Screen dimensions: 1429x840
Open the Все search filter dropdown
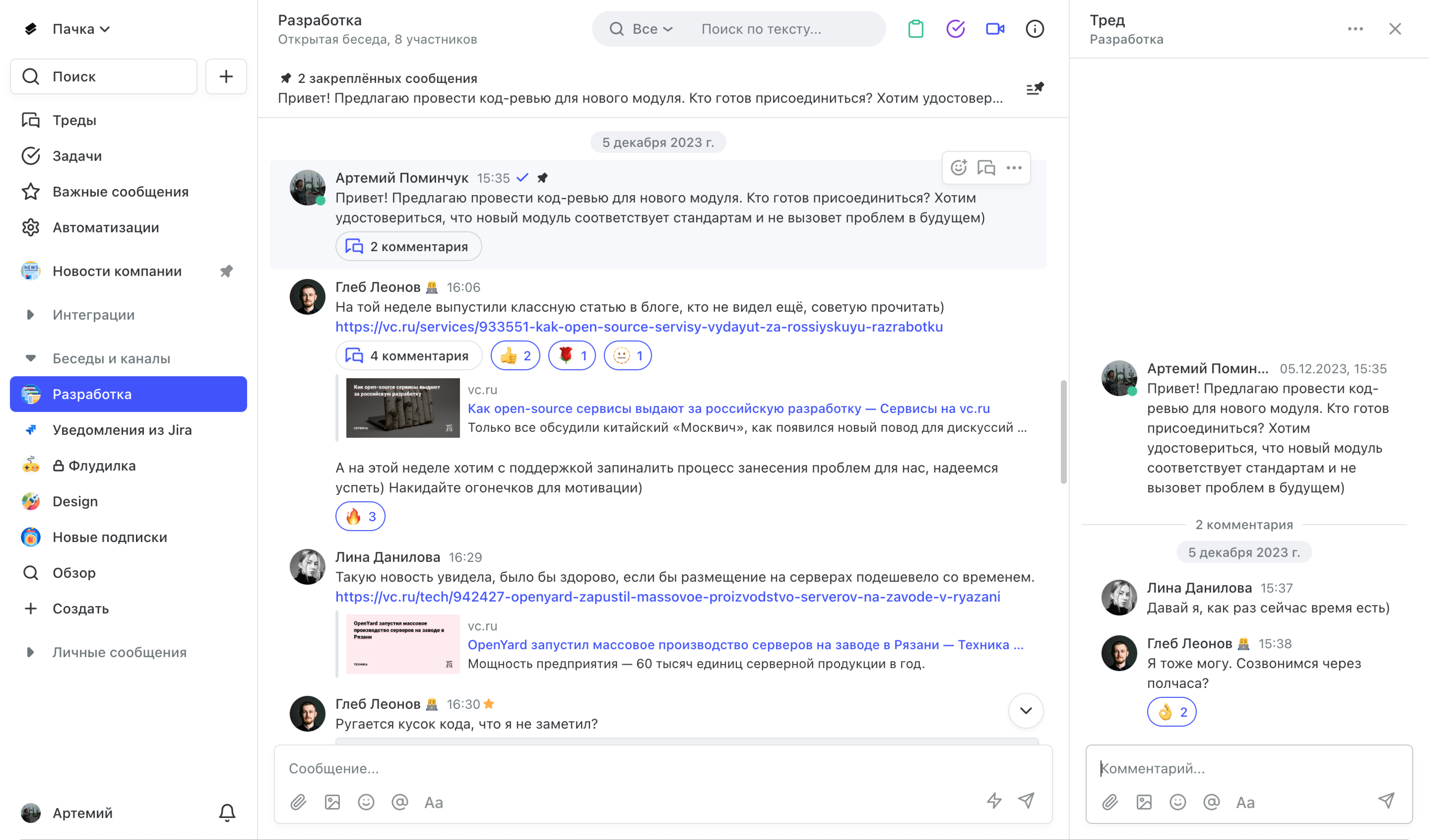pyautogui.click(x=653, y=29)
